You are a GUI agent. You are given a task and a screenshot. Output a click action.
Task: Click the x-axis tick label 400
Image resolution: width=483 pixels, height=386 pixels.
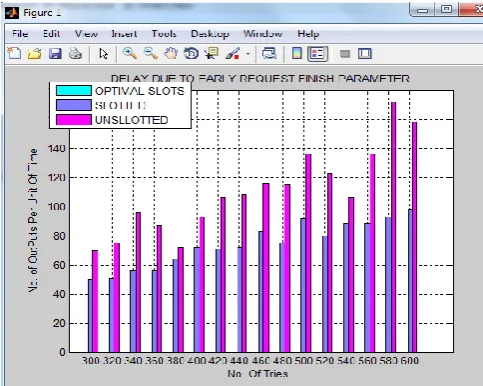[x=196, y=361]
